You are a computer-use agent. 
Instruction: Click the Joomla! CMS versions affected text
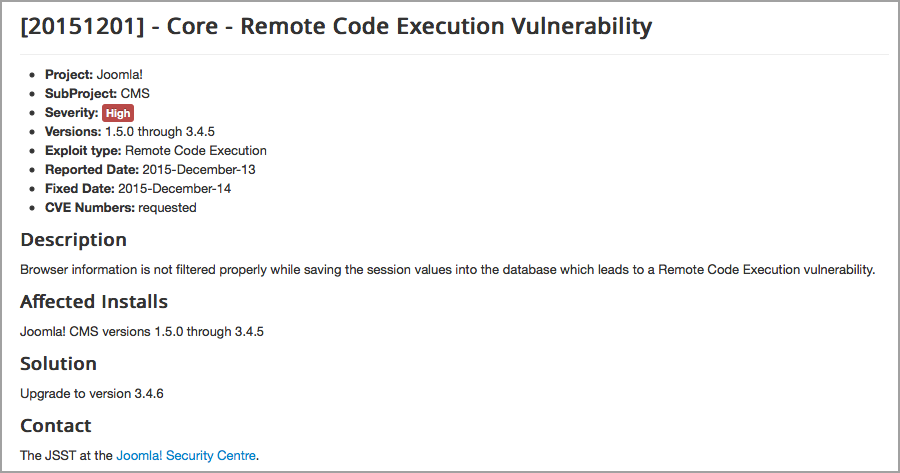tap(142, 331)
